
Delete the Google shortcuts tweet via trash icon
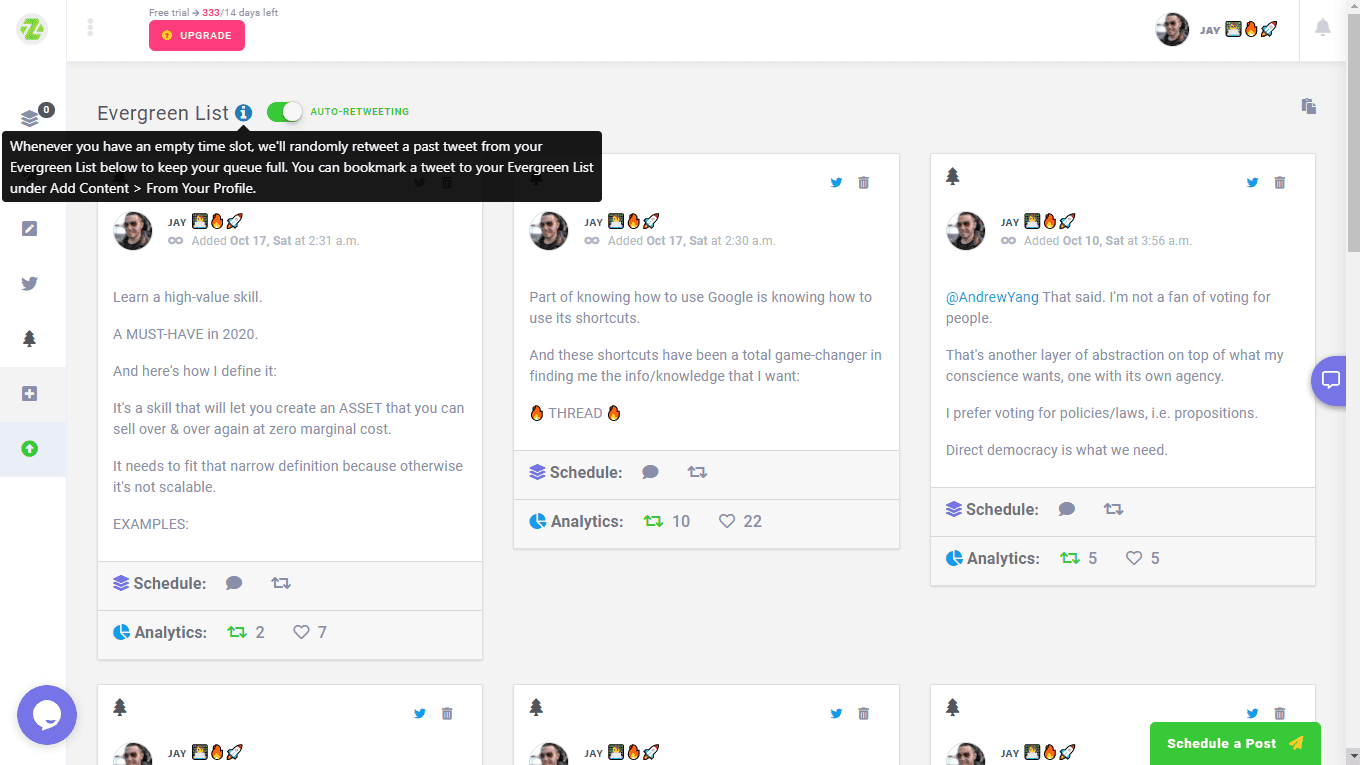click(x=864, y=183)
